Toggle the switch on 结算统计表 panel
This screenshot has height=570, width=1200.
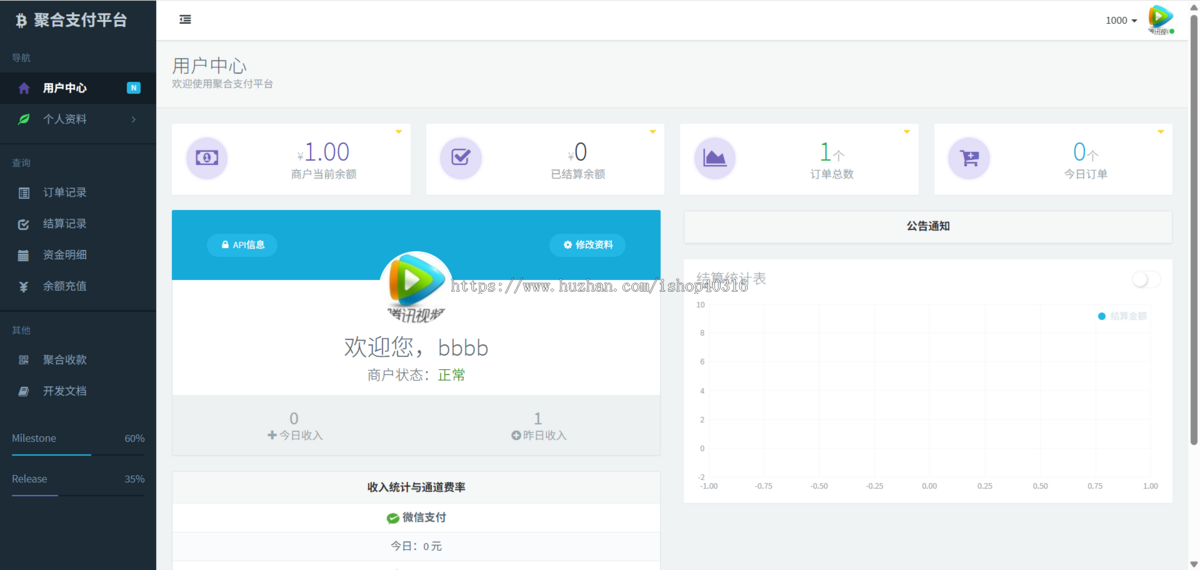coord(1147,280)
